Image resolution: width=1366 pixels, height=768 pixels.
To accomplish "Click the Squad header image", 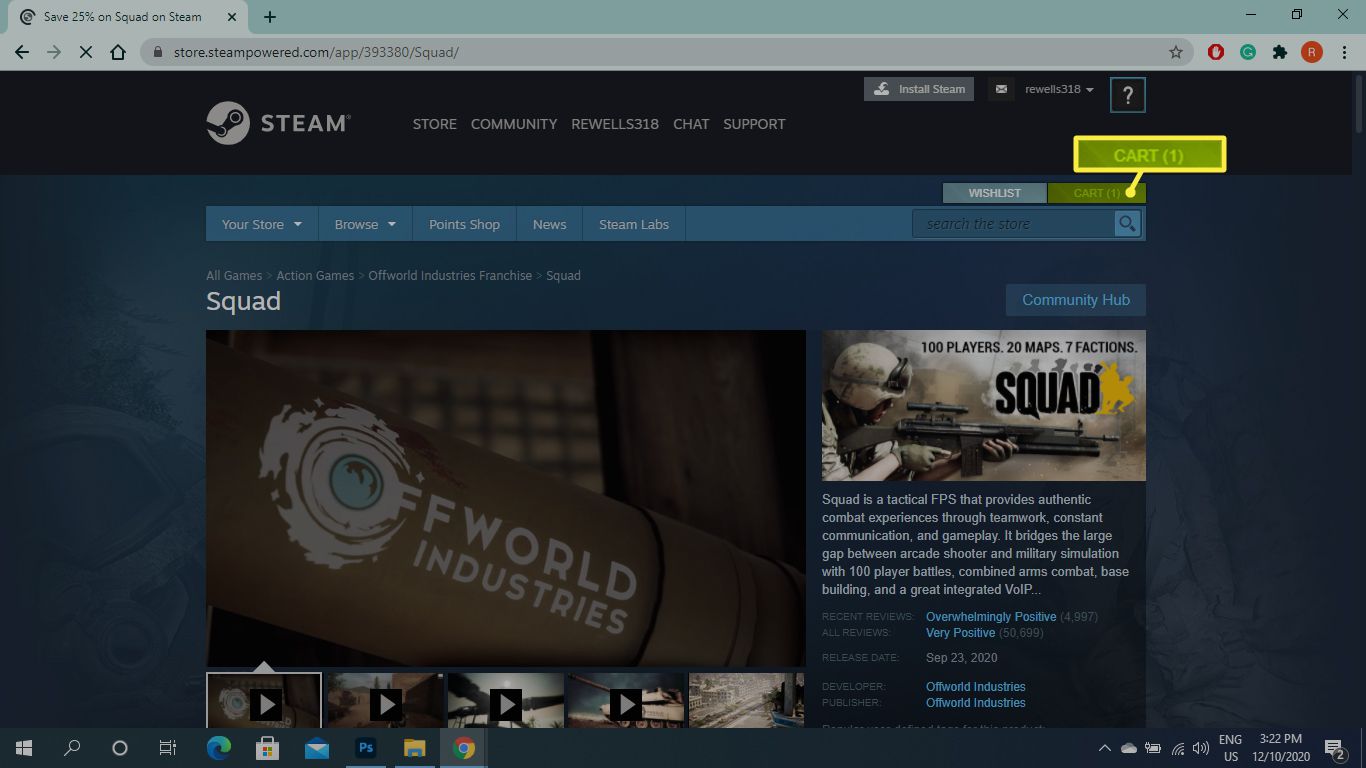I will (984, 406).
